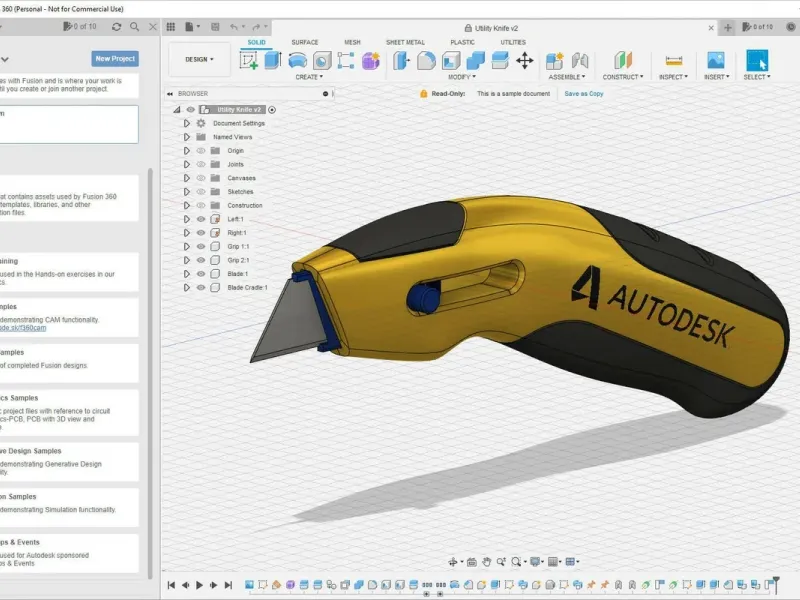Click the New Project button
Screen dimensions: 800x600
coord(115,59)
